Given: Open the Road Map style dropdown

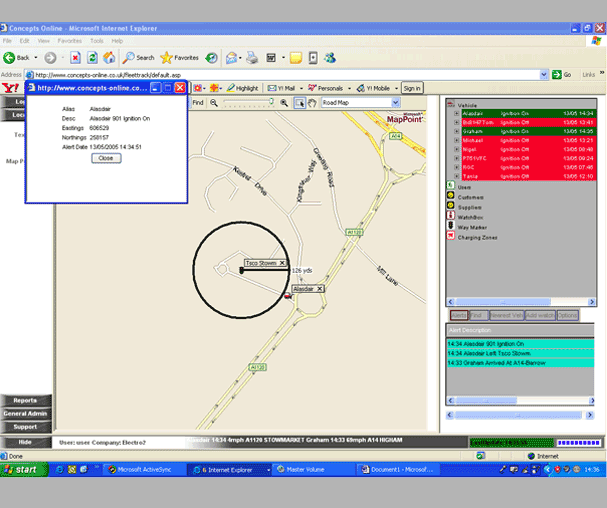Looking at the screenshot, I should tap(395, 103).
